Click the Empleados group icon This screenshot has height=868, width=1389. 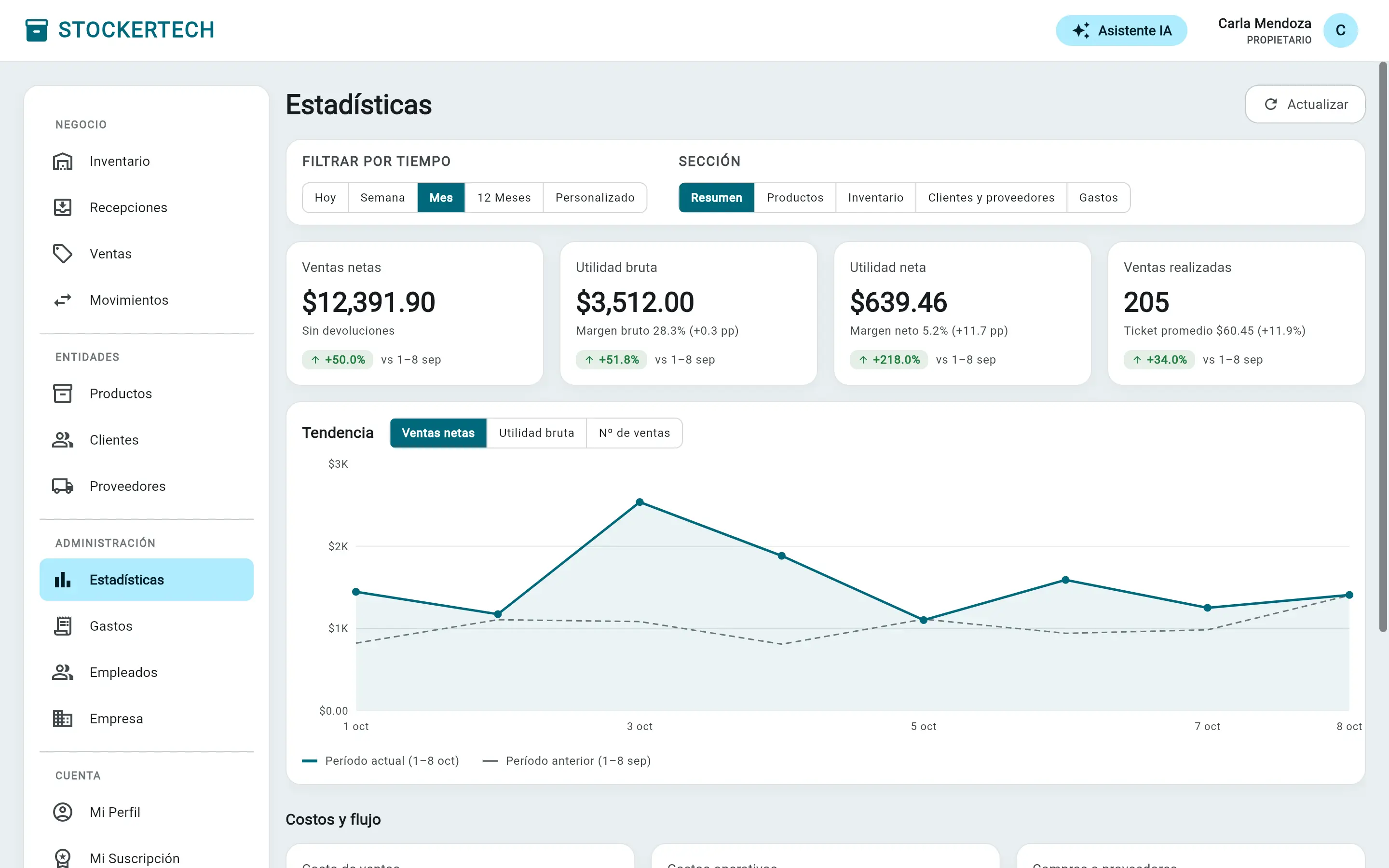coord(63,672)
